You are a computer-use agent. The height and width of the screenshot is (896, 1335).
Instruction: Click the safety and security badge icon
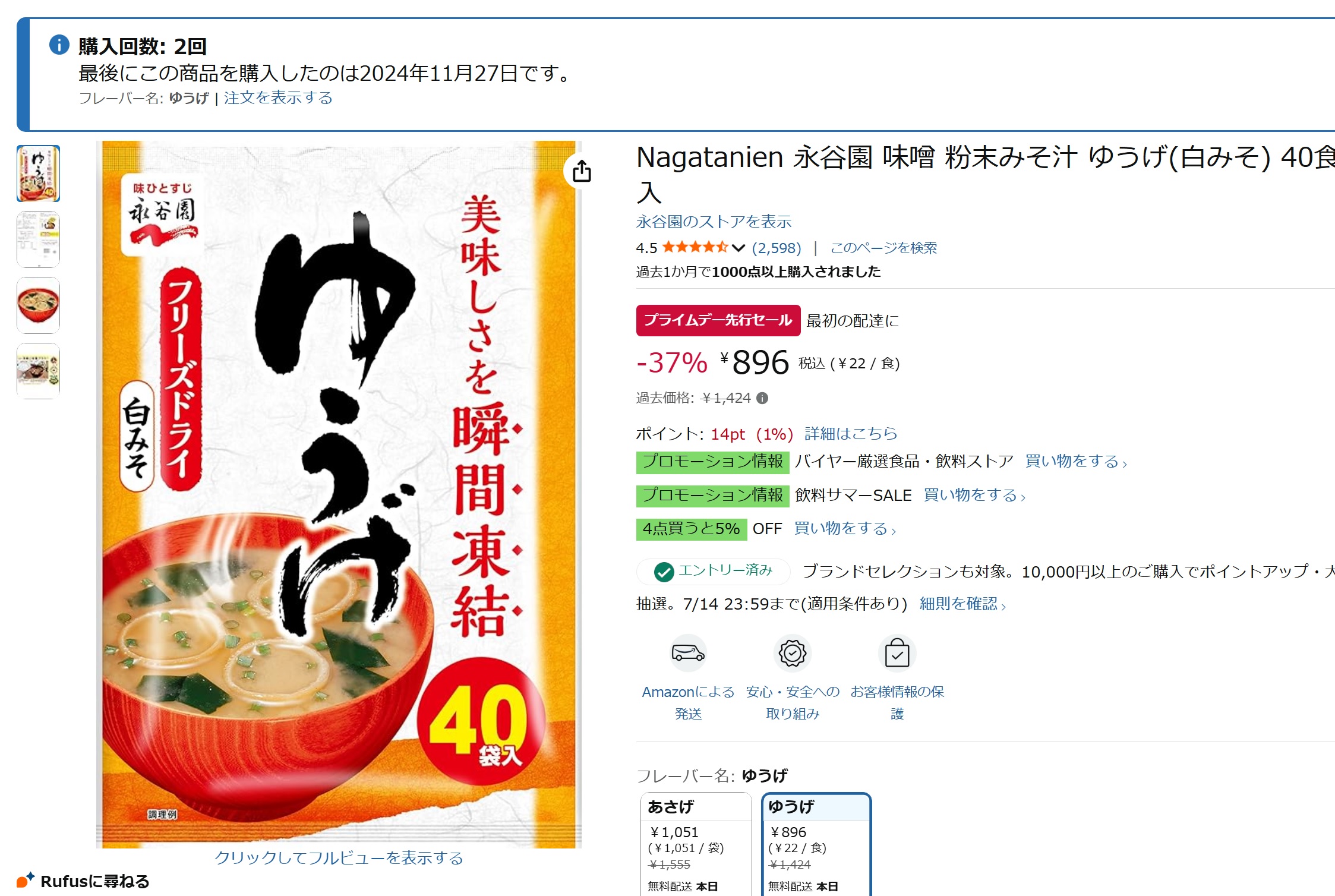point(793,654)
